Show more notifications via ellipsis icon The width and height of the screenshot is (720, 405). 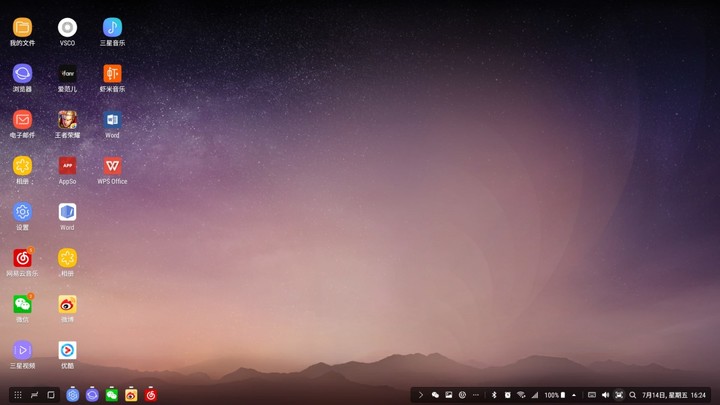[x=476, y=395]
